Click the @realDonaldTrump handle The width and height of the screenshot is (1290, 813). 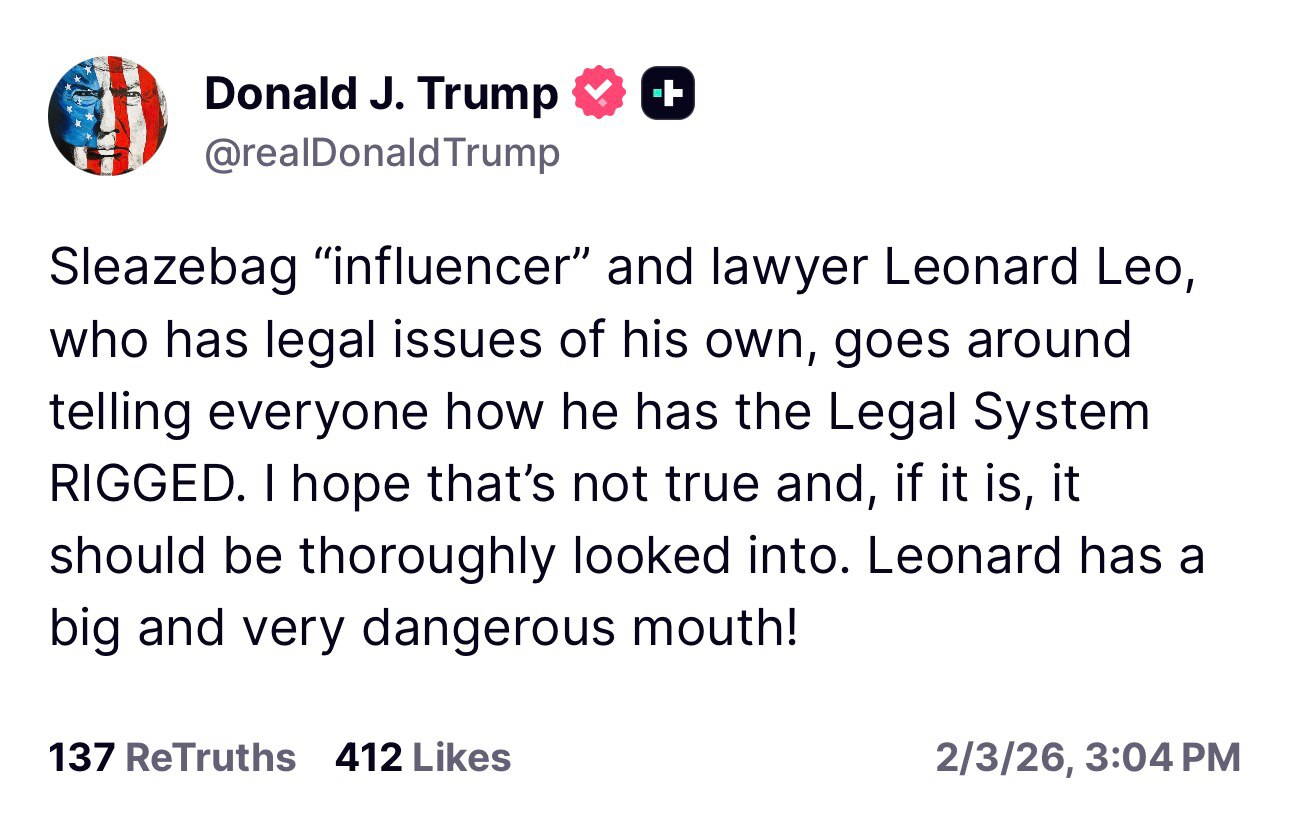pyautogui.click(x=383, y=152)
